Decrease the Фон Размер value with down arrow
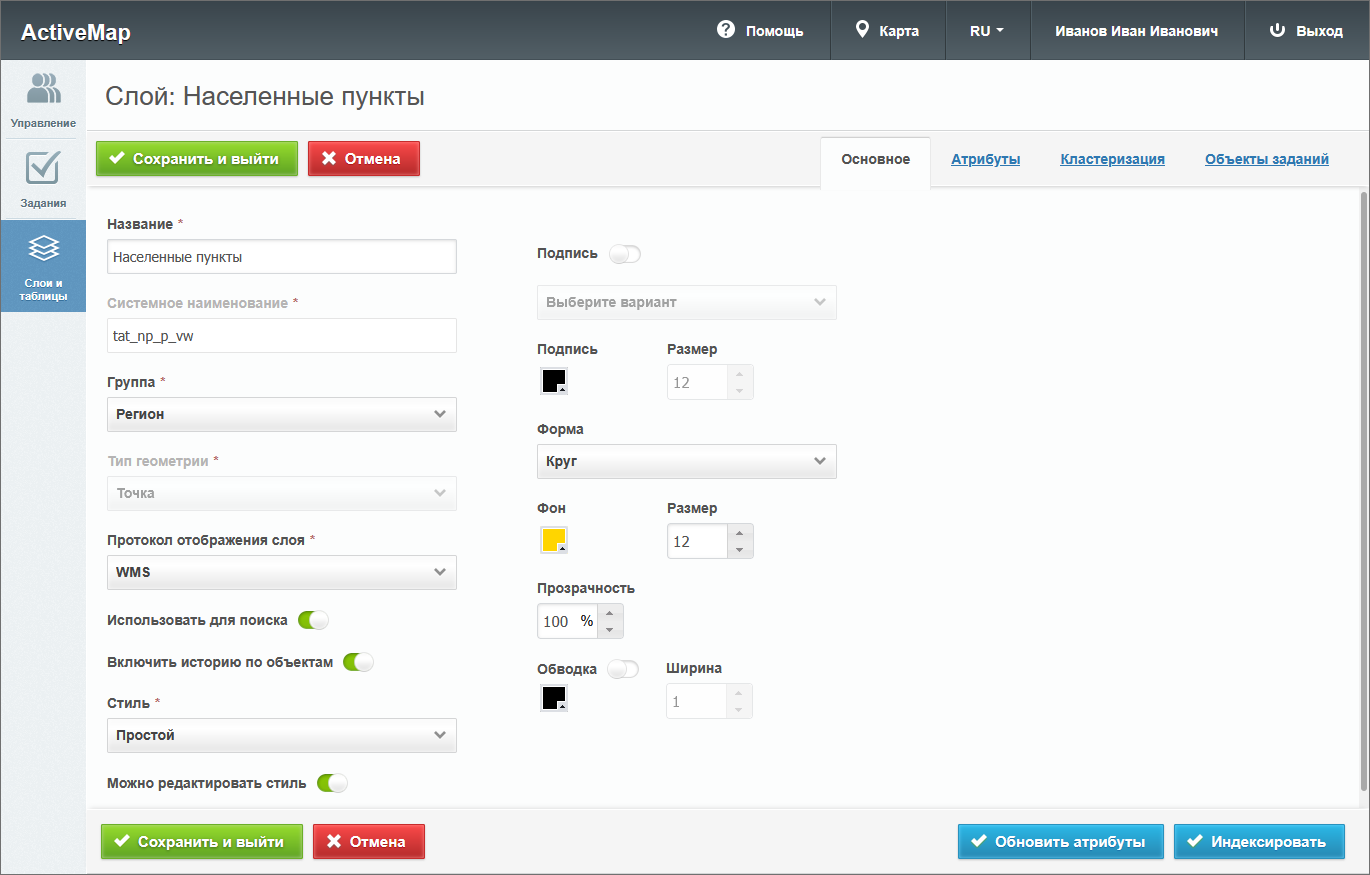 [x=739, y=550]
